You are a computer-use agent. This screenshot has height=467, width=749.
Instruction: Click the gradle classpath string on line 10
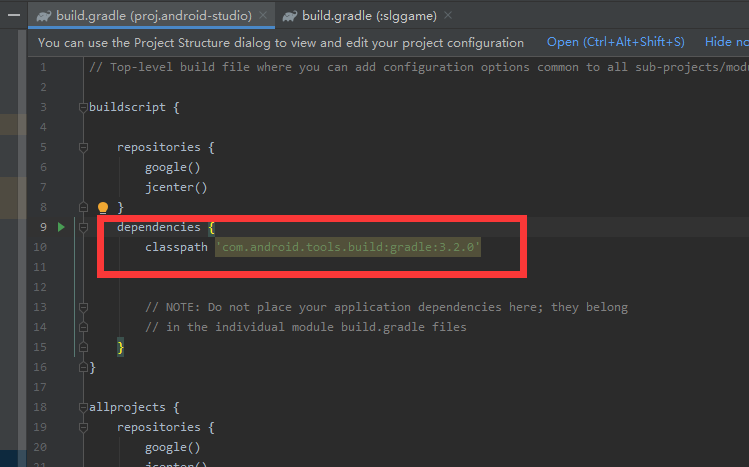(348, 247)
